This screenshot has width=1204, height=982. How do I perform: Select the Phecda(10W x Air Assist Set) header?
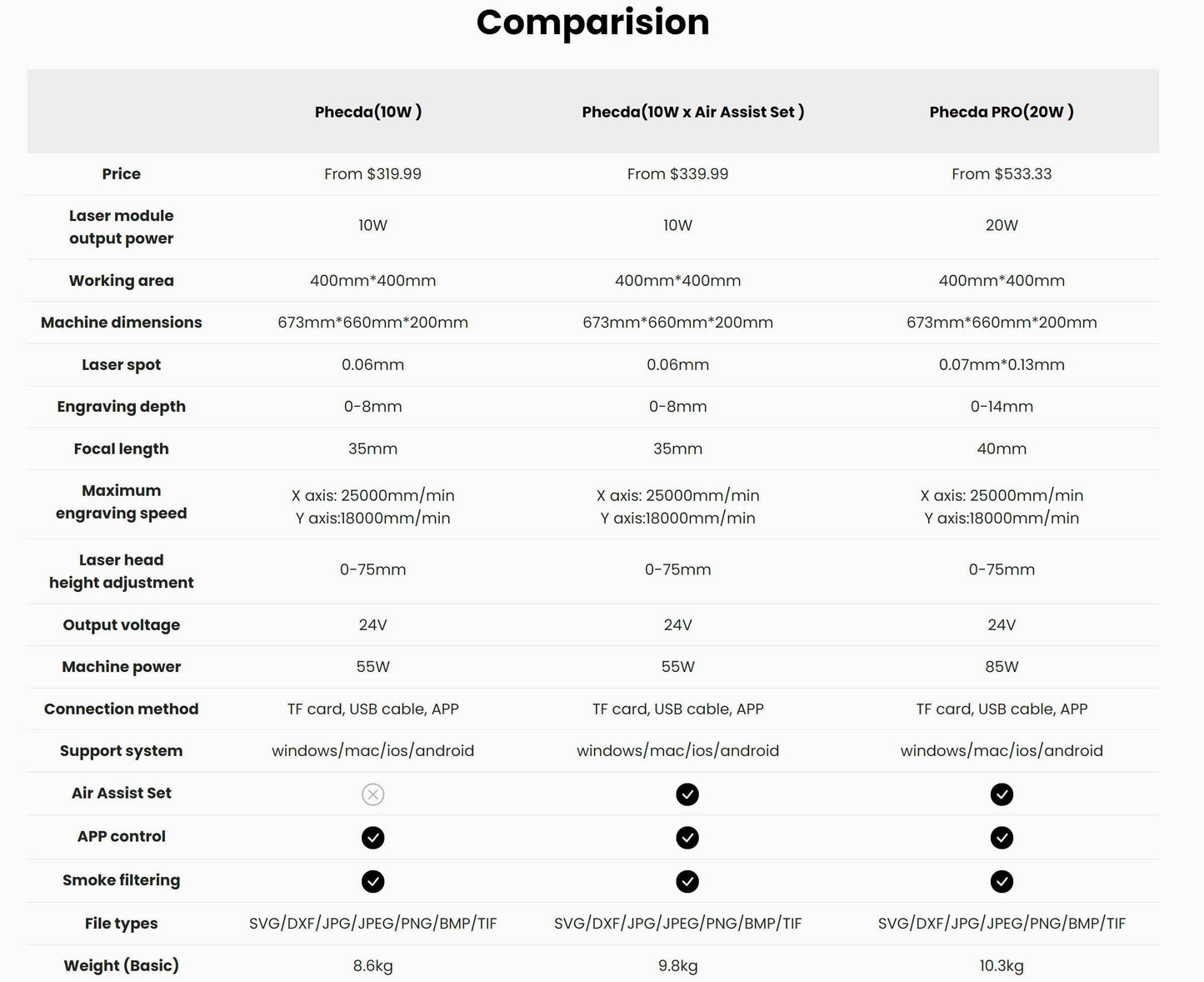coord(692,112)
